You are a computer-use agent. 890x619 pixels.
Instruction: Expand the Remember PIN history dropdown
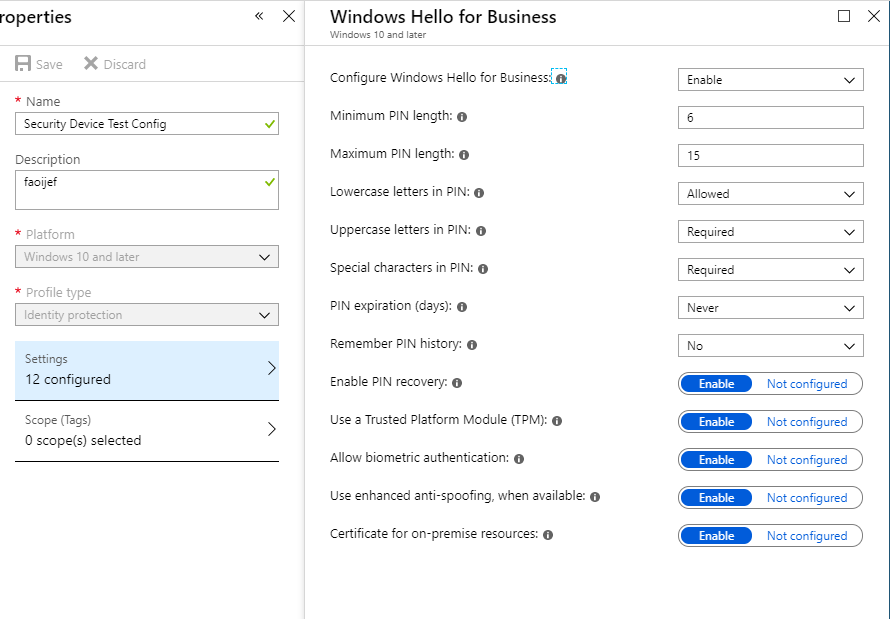click(x=770, y=346)
